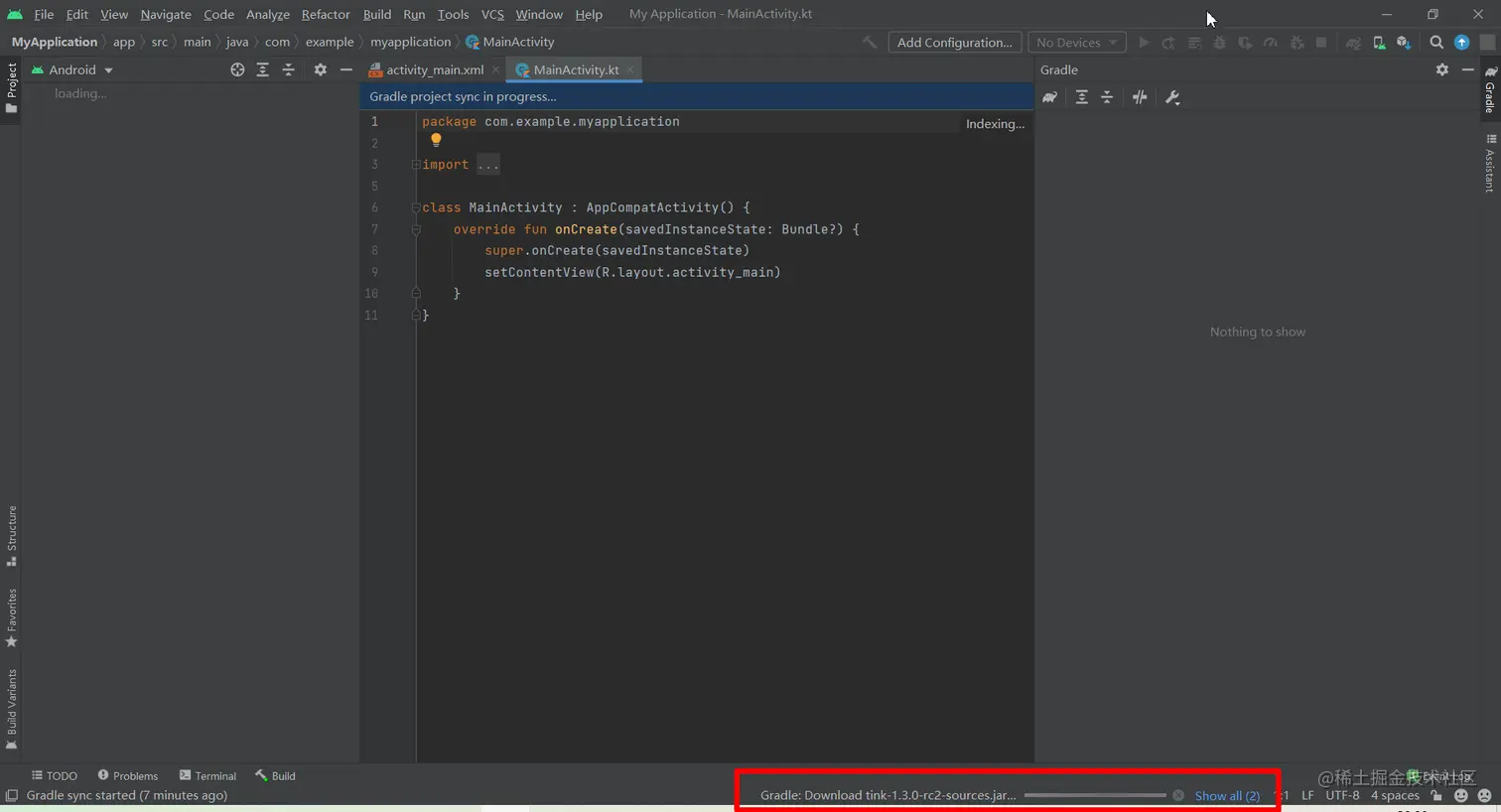Click the Add Configuration button
The height and width of the screenshot is (812, 1501).
(x=954, y=43)
